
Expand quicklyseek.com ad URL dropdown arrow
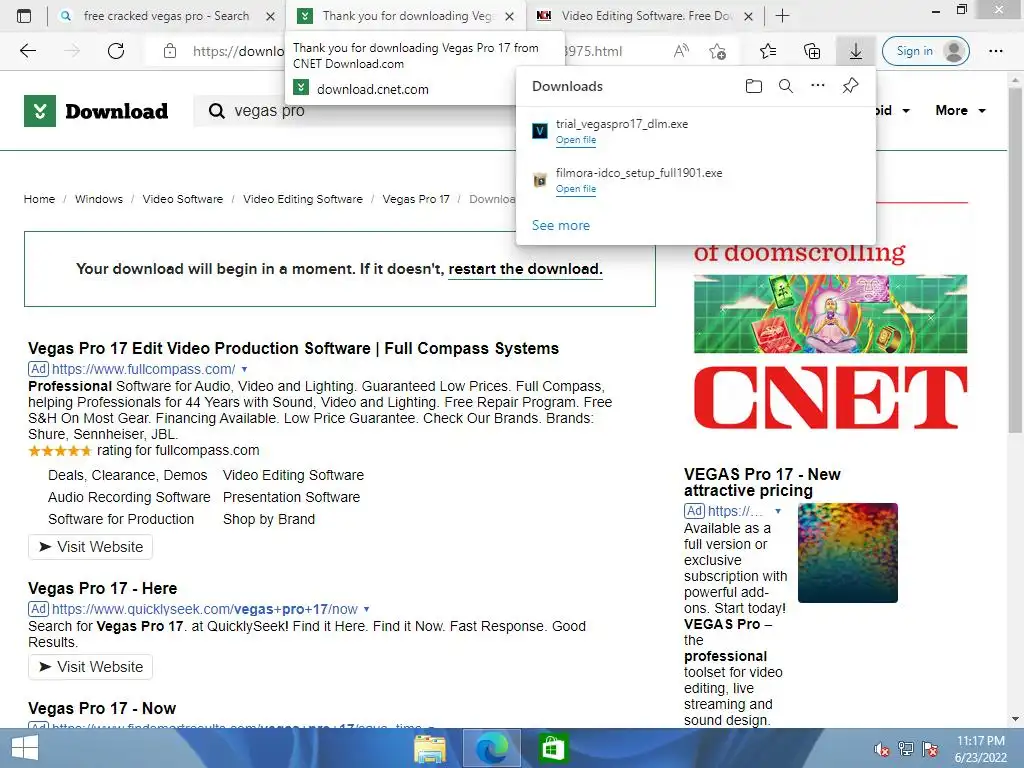(x=366, y=609)
